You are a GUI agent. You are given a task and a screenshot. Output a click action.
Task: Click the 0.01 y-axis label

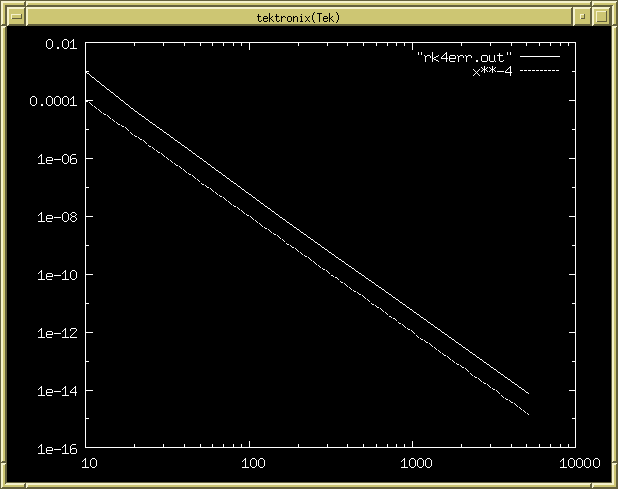pyautogui.click(x=57, y=44)
